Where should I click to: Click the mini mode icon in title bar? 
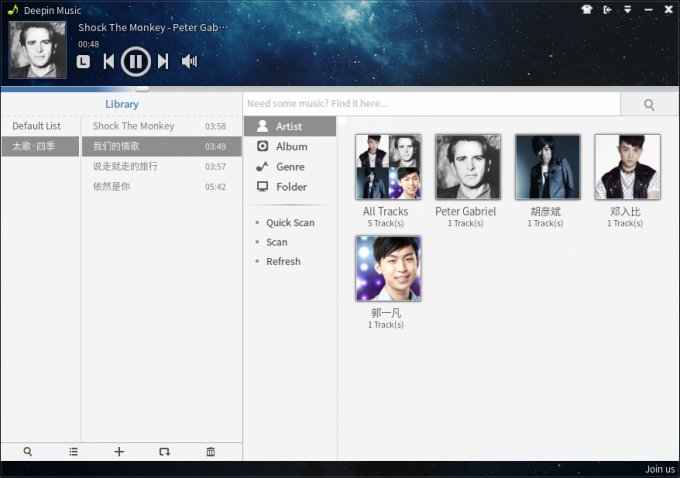607,10
